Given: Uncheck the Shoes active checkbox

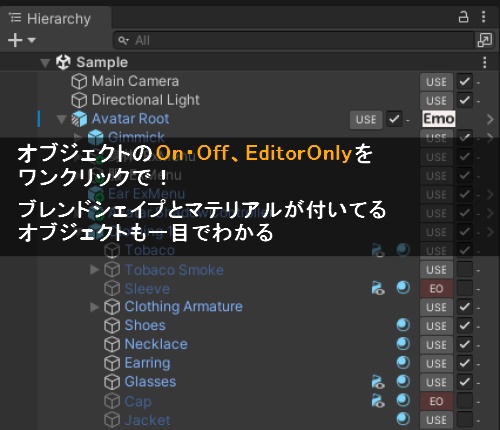Looking at the screenshot, I should tap(465, 326).
